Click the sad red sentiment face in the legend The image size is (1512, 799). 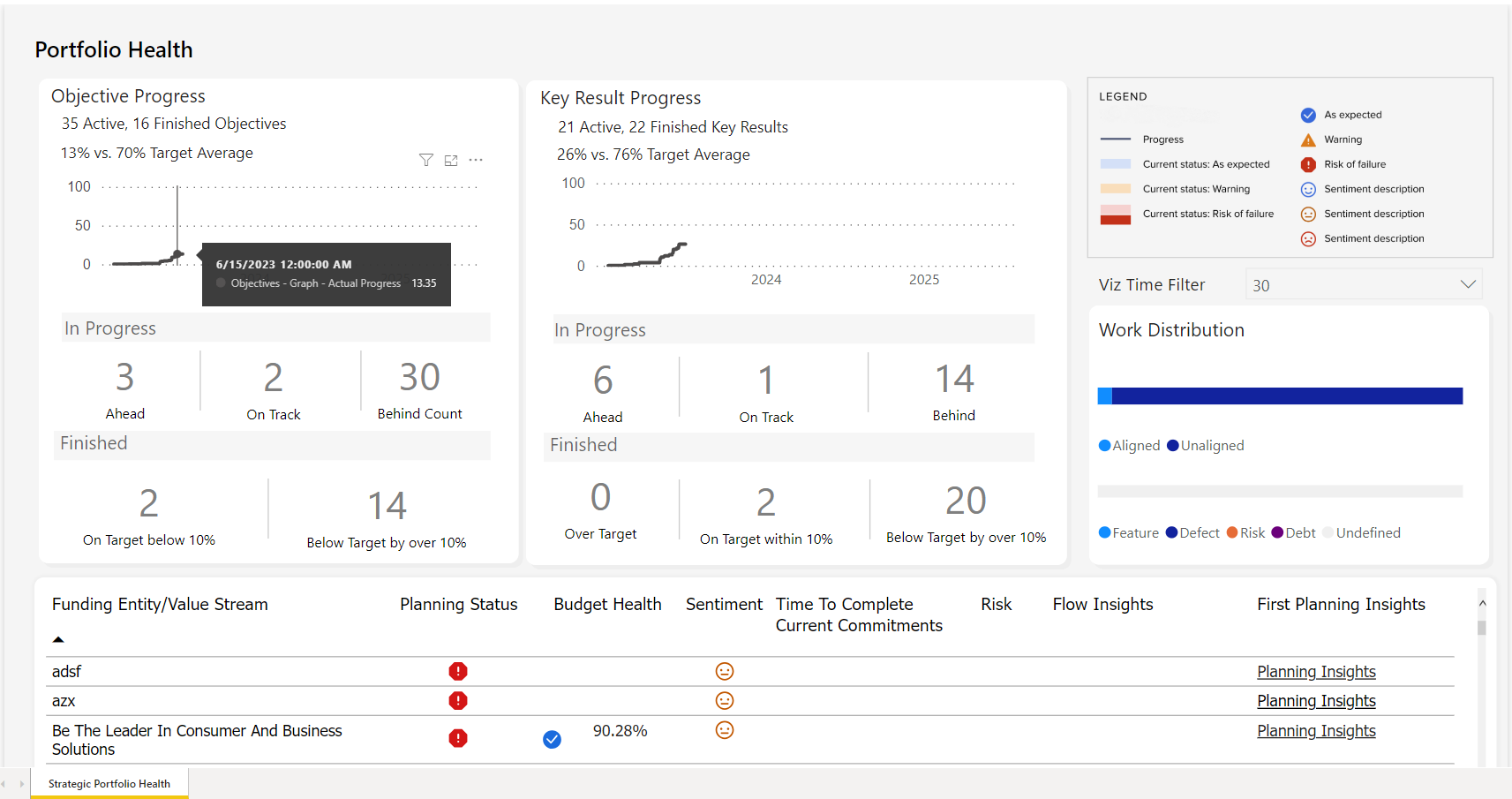click(x=1307, y=238)
